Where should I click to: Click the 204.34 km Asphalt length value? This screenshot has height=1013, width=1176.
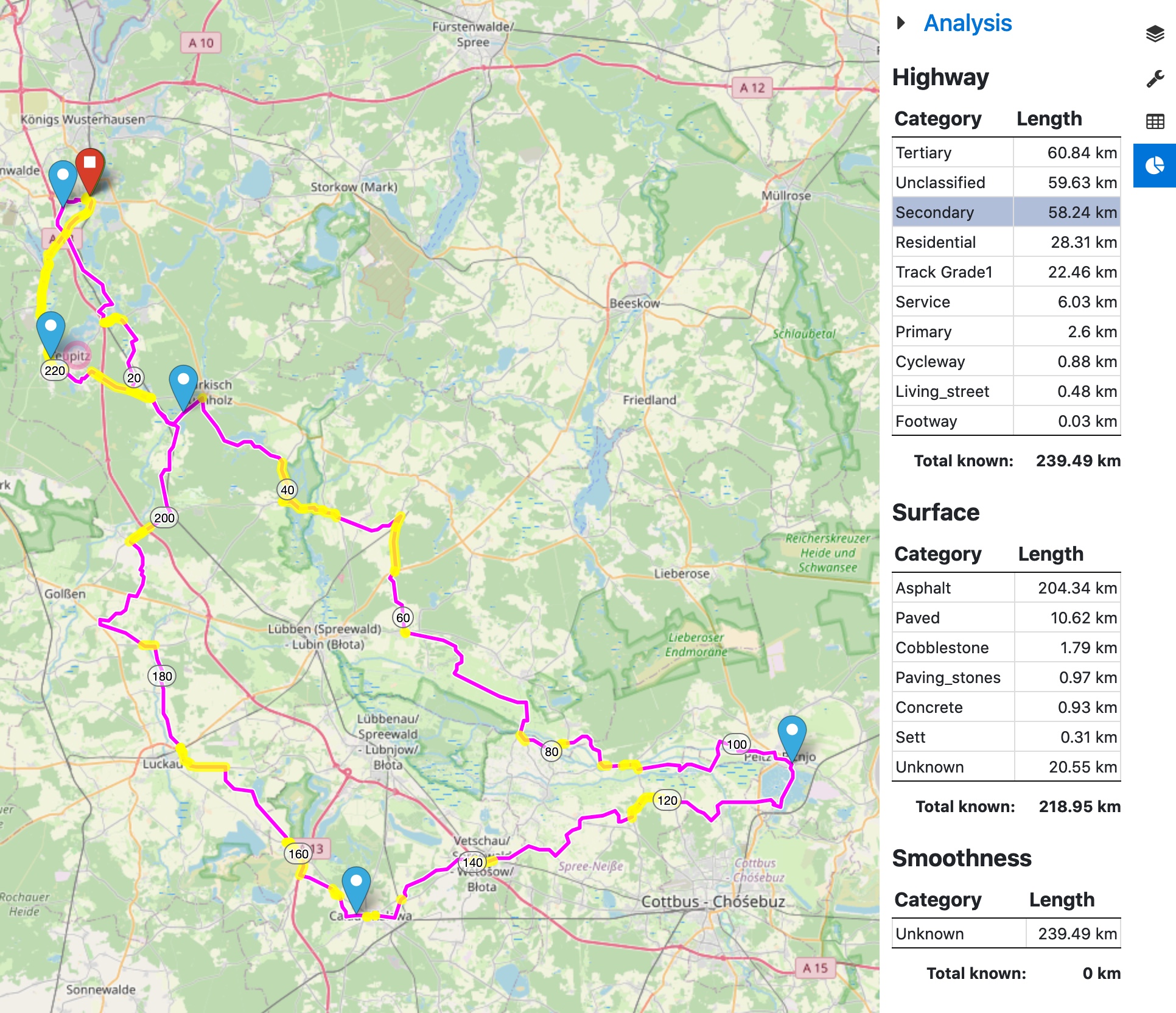[1077, 588]
